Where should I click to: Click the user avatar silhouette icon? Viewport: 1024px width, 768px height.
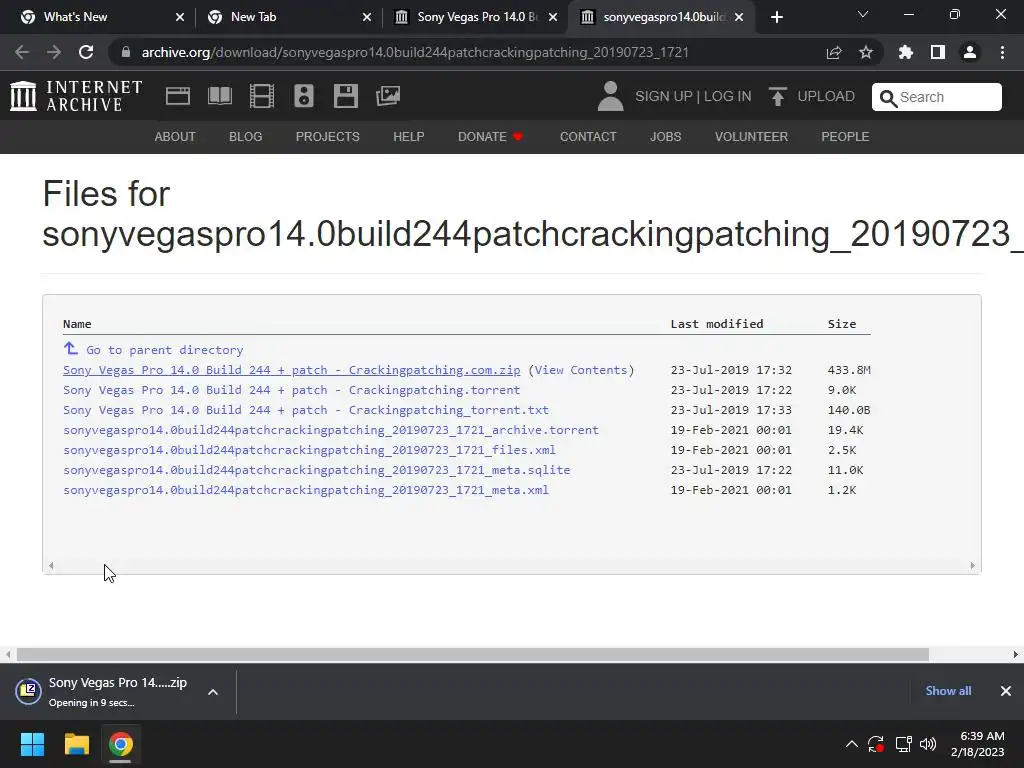[x=611, y=96]
